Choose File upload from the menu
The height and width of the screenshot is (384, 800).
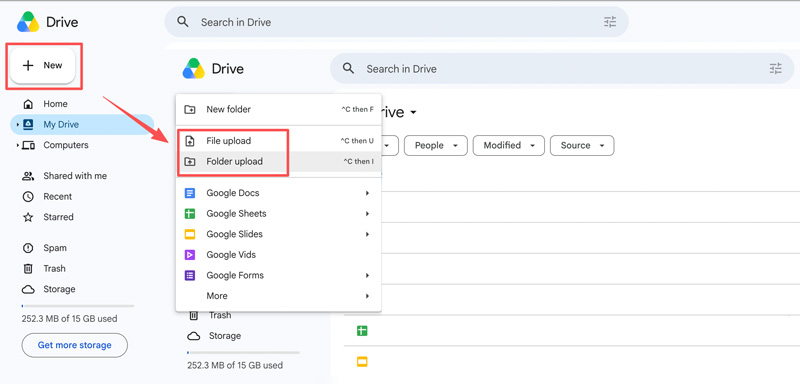click(279, 141)
